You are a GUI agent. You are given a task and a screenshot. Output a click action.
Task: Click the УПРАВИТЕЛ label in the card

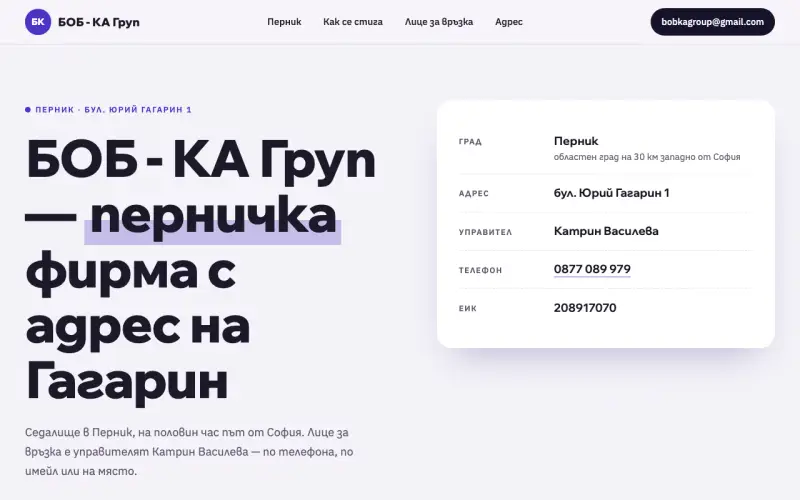(x=485, y=232)
